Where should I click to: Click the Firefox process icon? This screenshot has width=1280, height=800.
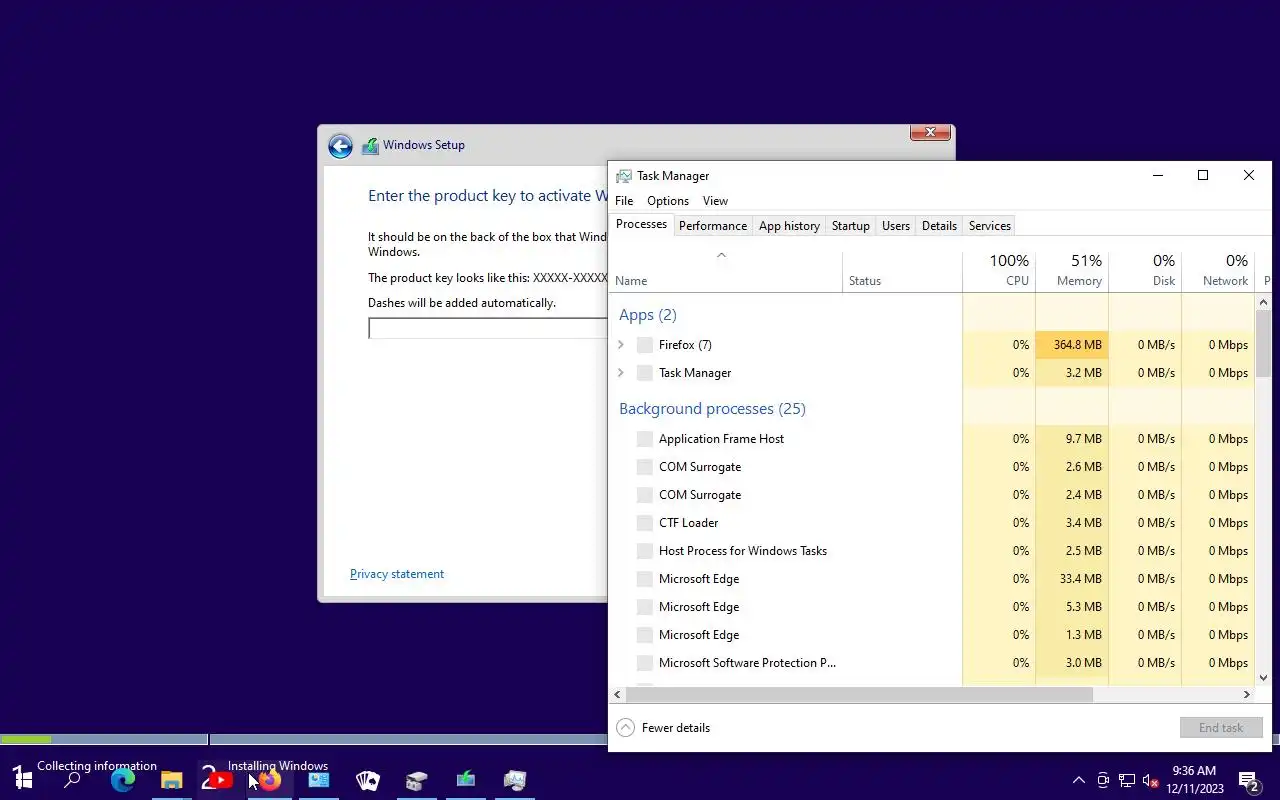(x=645, y=345)
